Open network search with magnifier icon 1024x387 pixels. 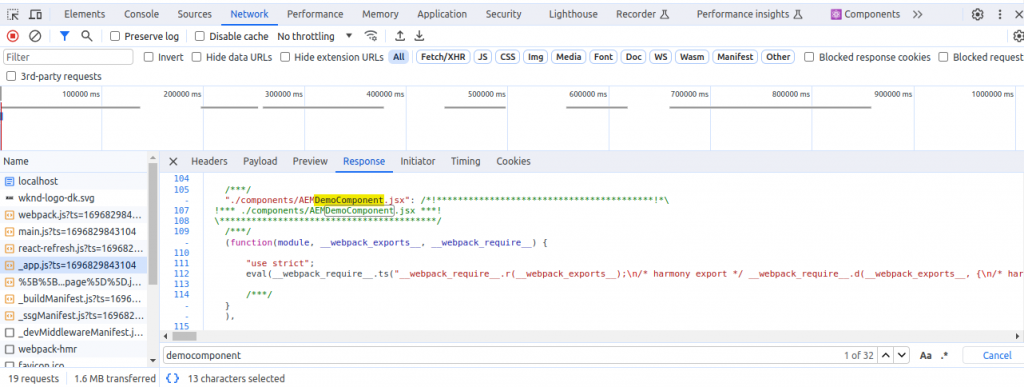coord(86,36)
